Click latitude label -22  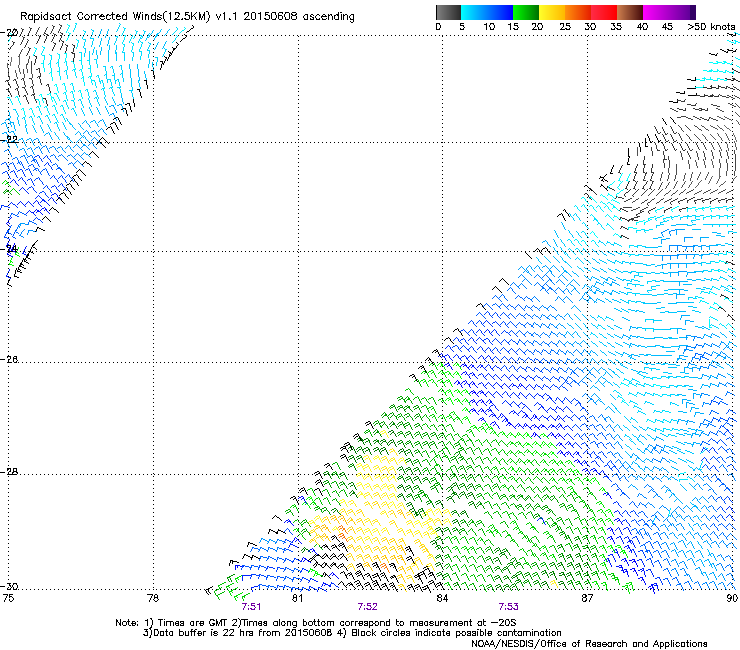point(9,139)
